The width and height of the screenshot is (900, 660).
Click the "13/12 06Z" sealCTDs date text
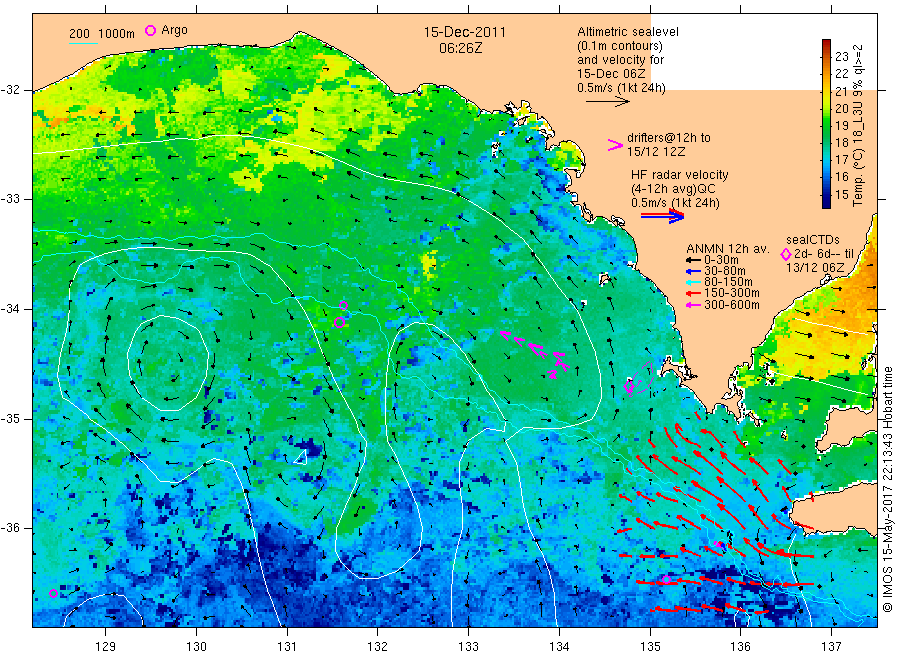(x=815, y=268)
